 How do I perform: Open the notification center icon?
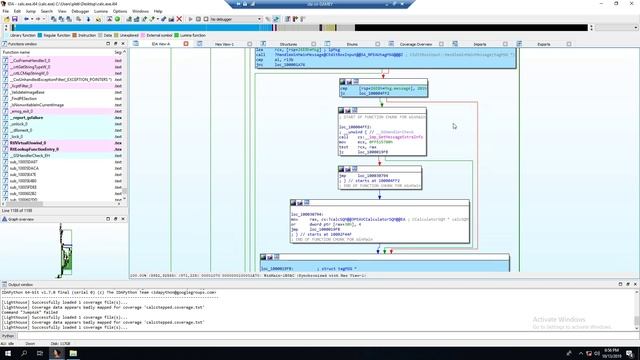629,353
